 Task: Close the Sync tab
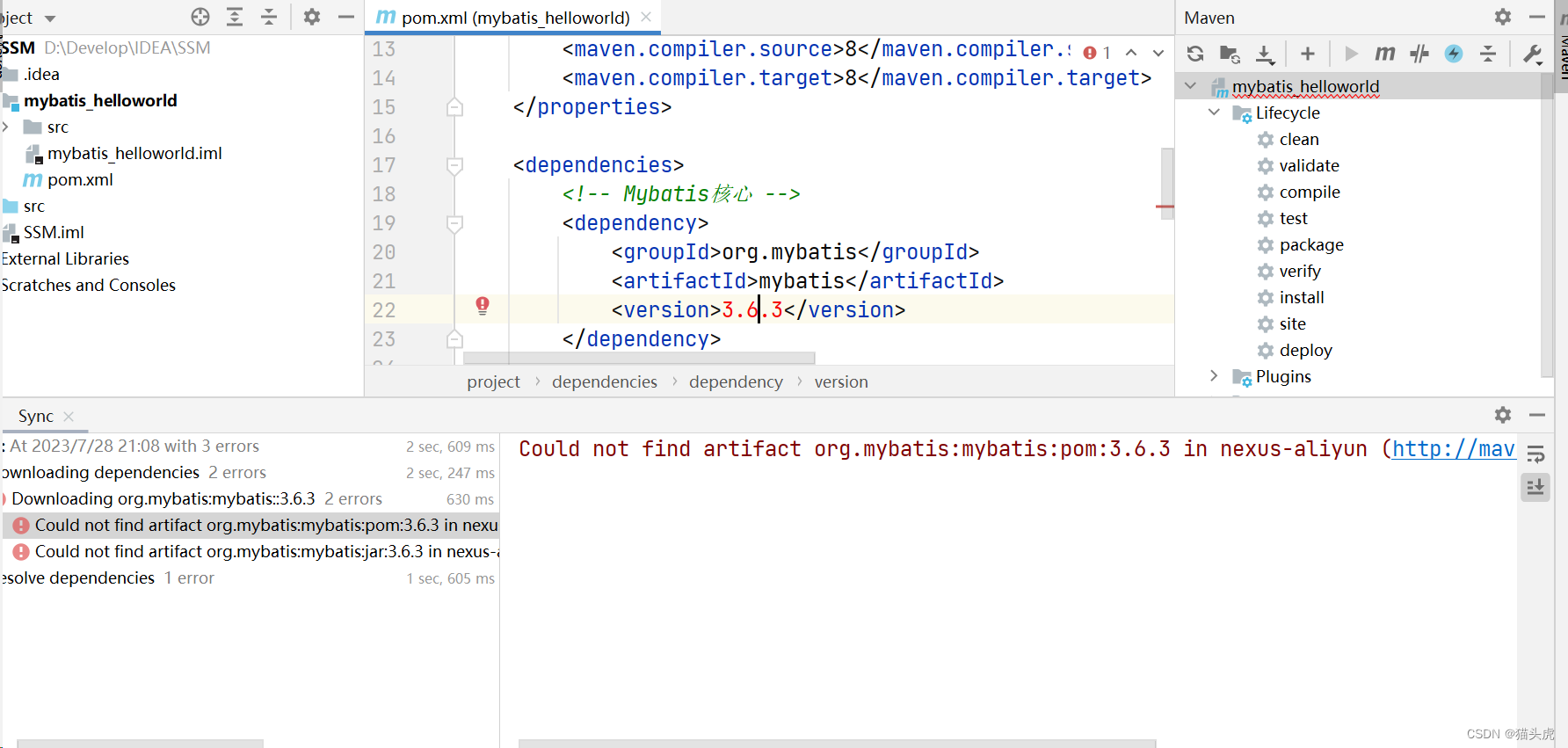69,417
